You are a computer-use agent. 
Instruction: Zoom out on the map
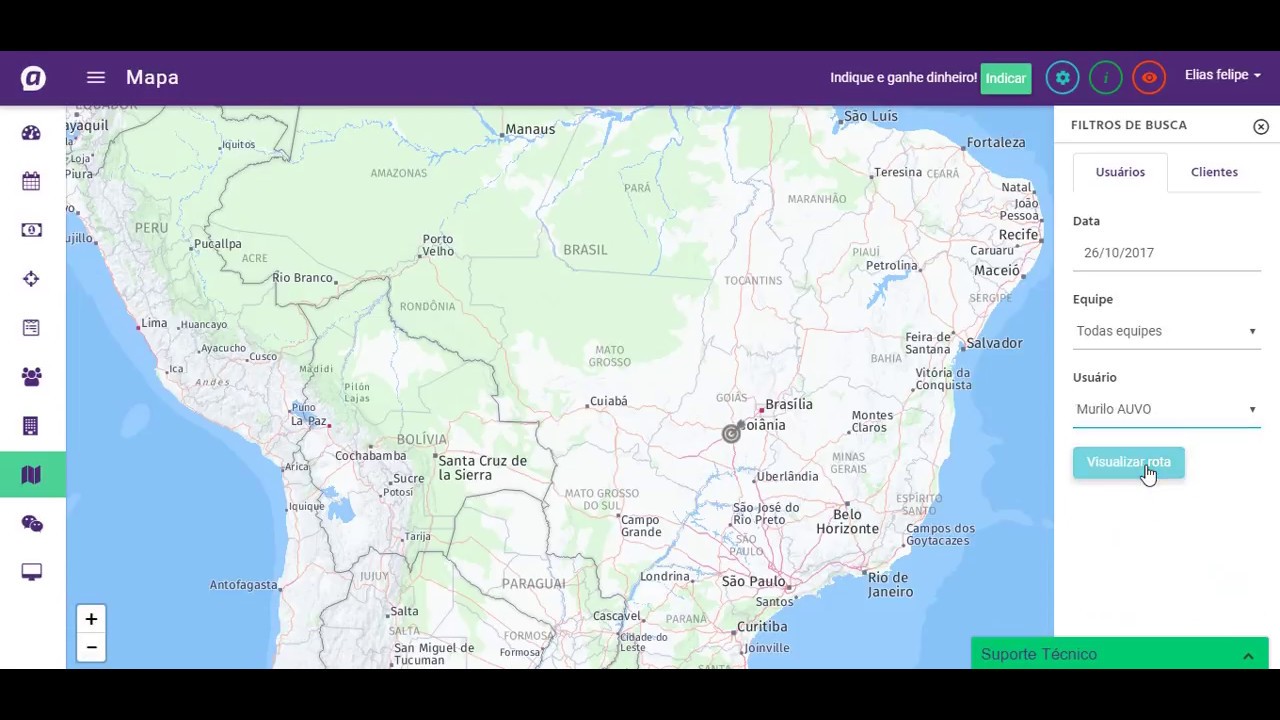91,647
